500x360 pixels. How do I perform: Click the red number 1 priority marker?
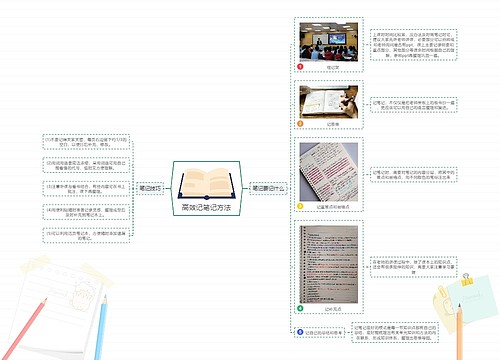click(x=300, y=67)
